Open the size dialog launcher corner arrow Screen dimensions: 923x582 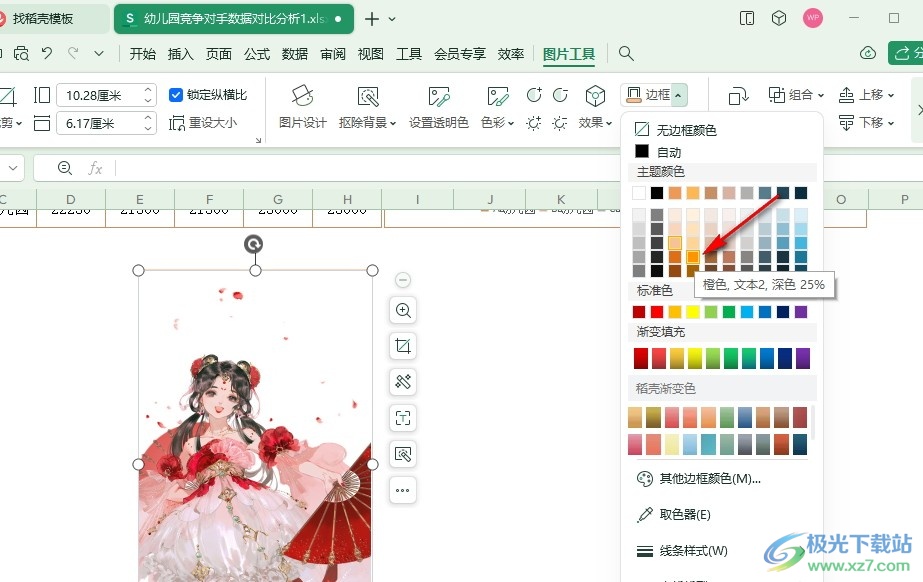[258, 141]
